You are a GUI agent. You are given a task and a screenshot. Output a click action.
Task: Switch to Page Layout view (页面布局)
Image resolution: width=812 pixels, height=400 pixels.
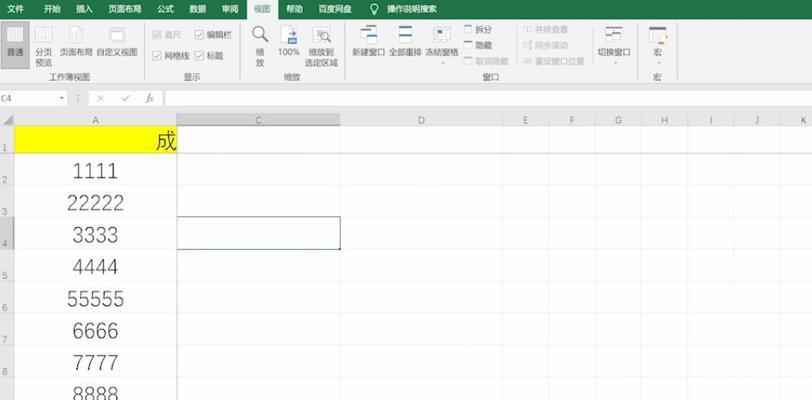click(76, 41)
